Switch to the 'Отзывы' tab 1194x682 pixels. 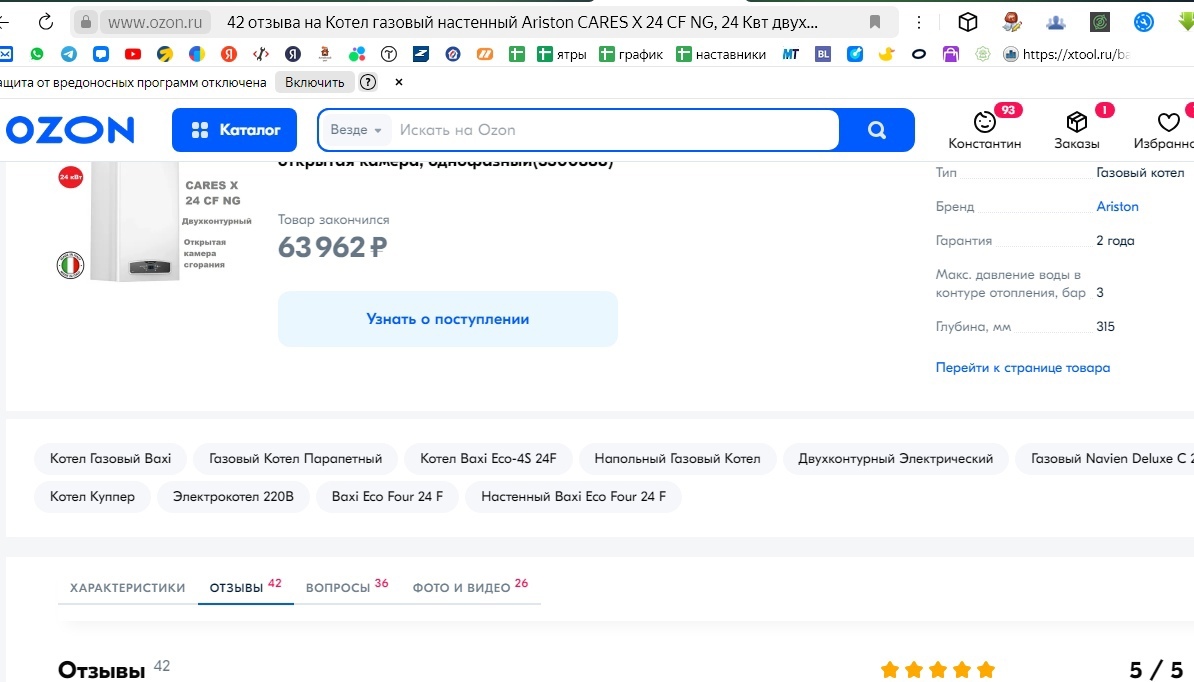245,586
